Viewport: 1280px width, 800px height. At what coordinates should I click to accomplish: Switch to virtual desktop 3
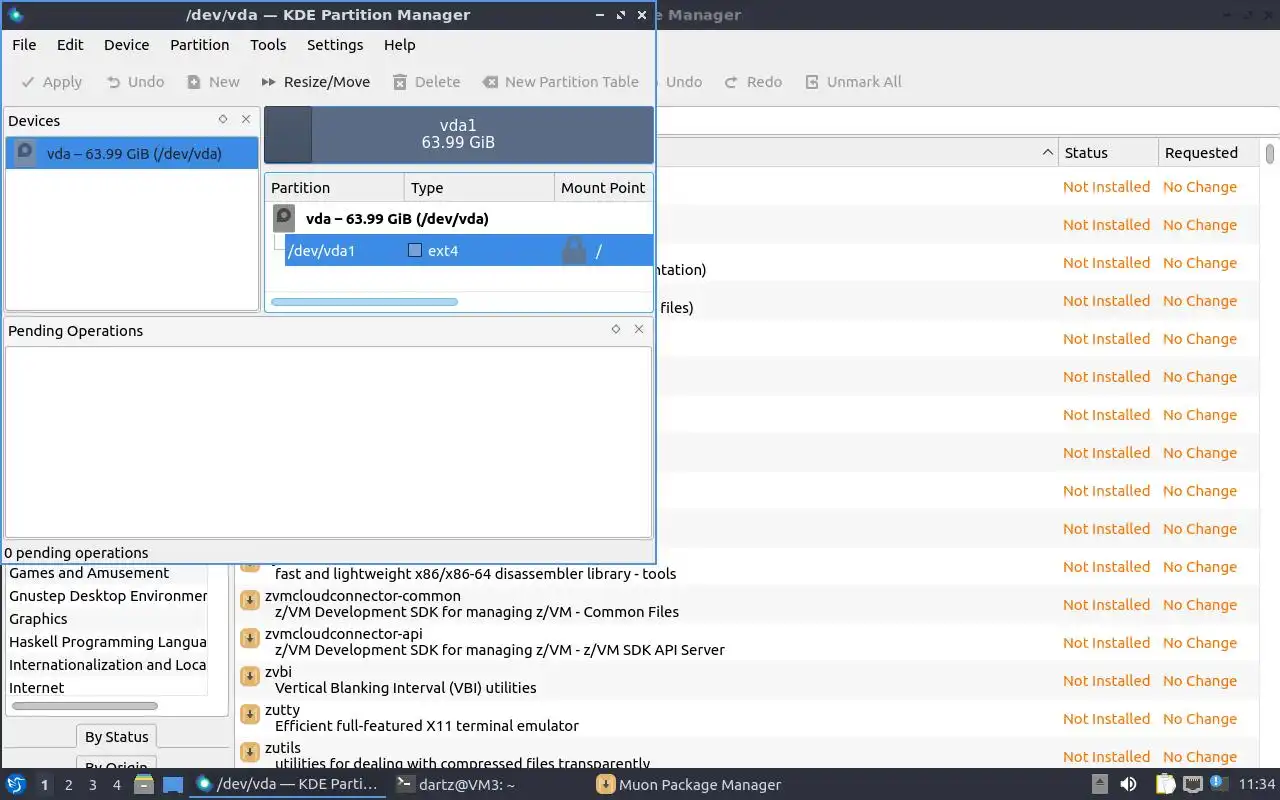[x=93, y=785]
